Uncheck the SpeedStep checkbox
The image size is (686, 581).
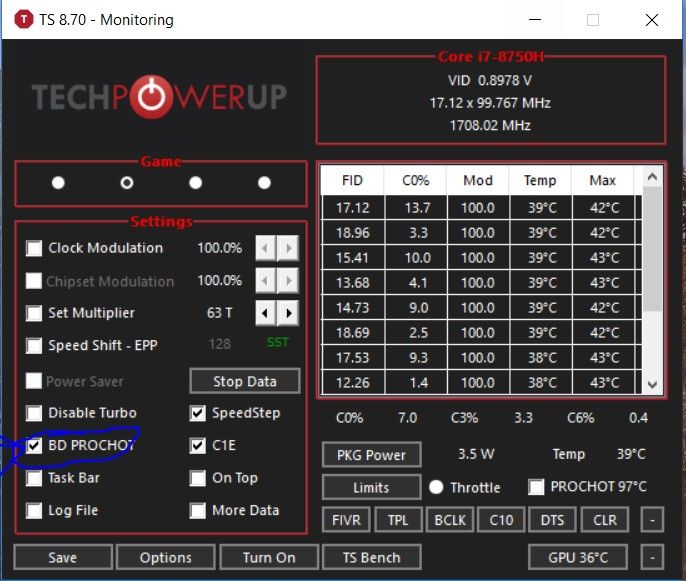pos(198,413)
